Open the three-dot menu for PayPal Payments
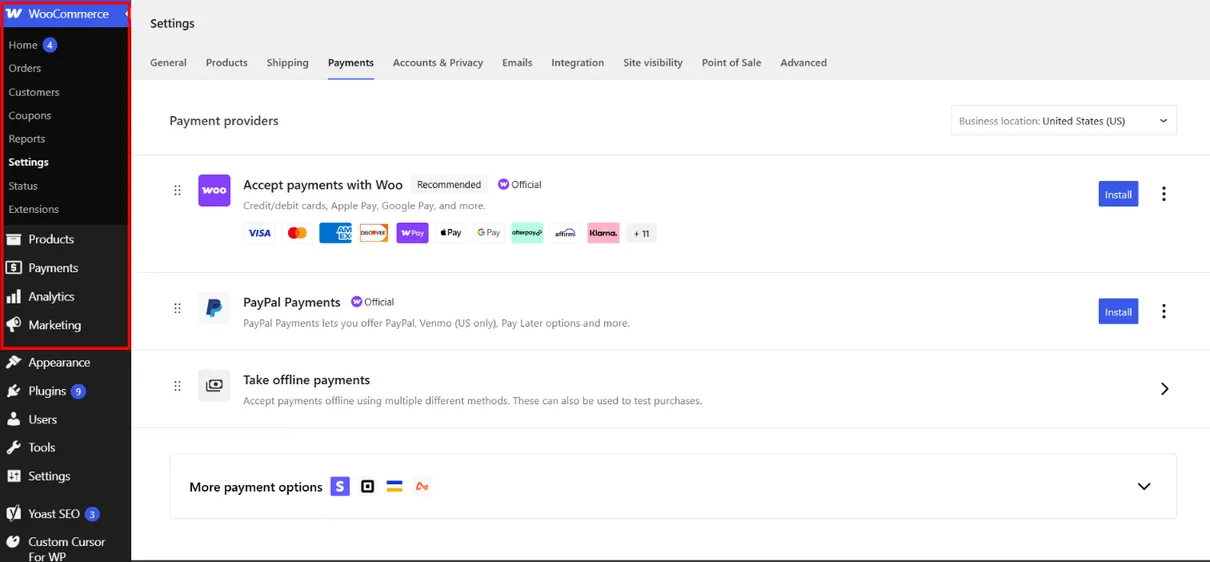 tap(1163, 311)
